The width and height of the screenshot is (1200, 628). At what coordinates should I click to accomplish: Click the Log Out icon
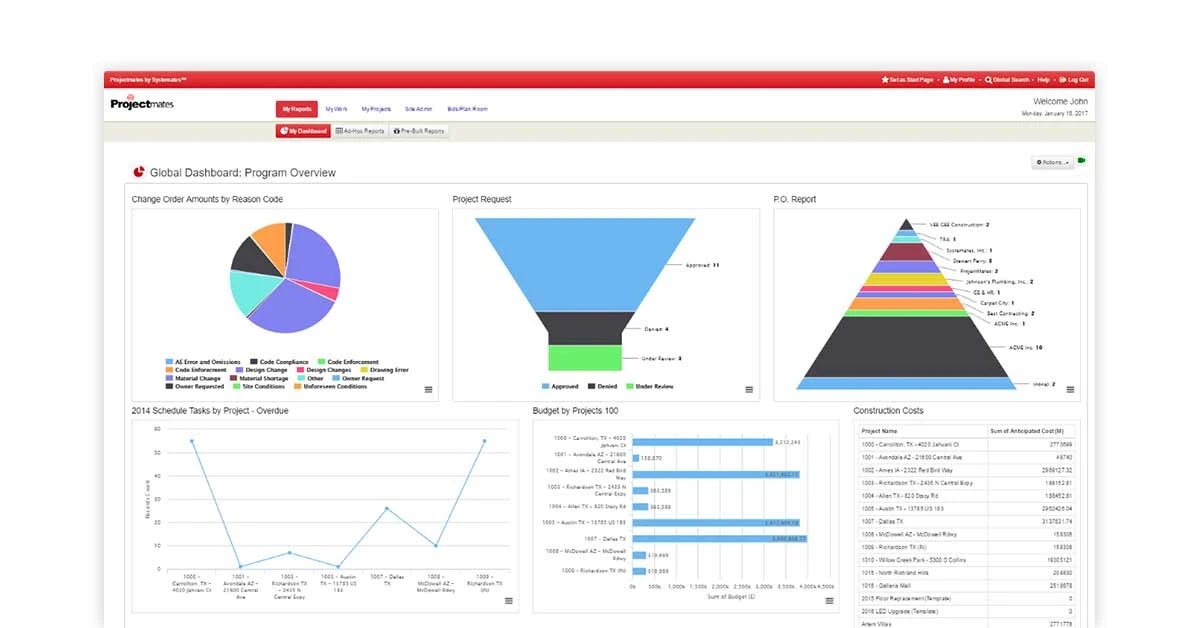click(x=1063, y=79)
